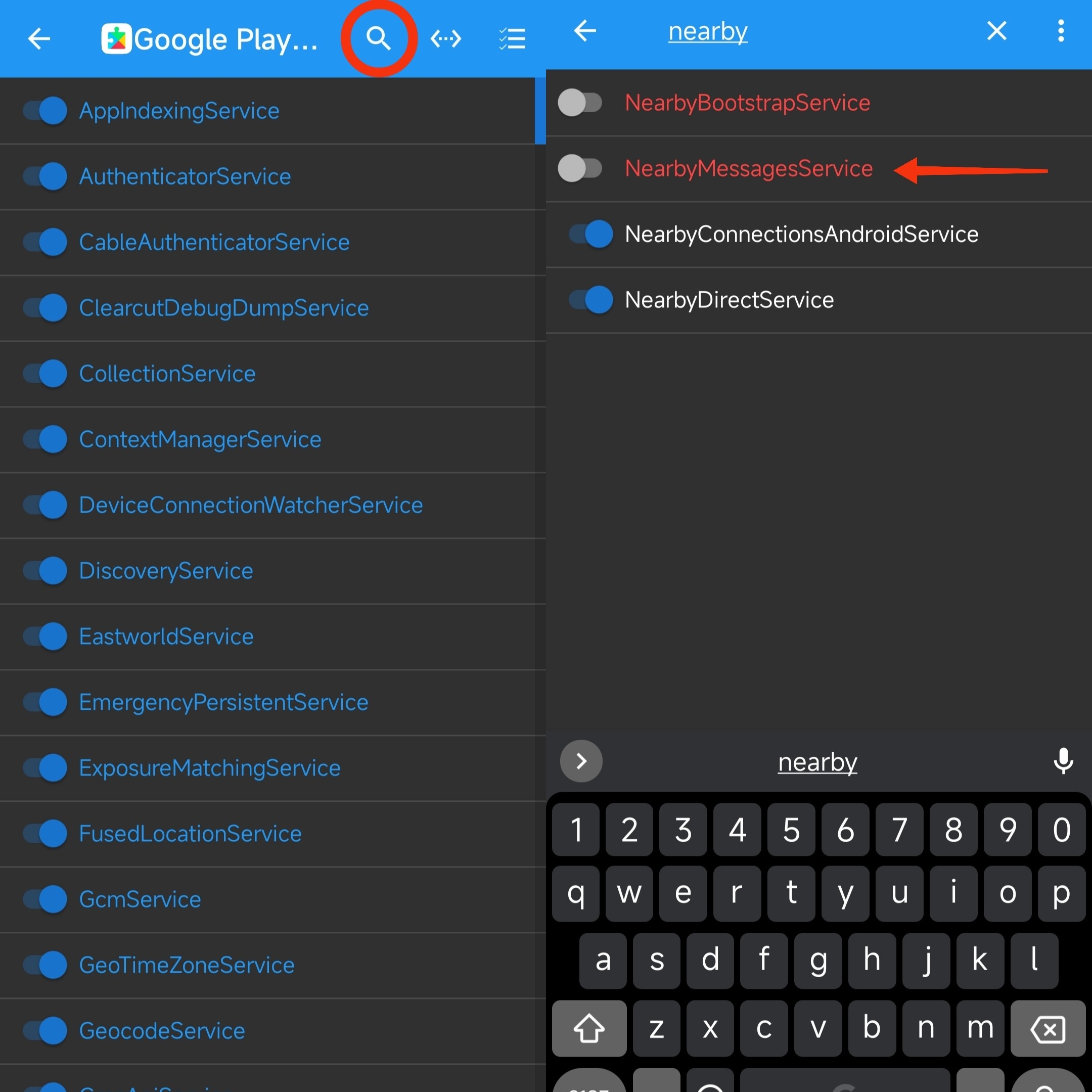Enable the NearbyBootstrapService toggle

[x=579, y=103]
